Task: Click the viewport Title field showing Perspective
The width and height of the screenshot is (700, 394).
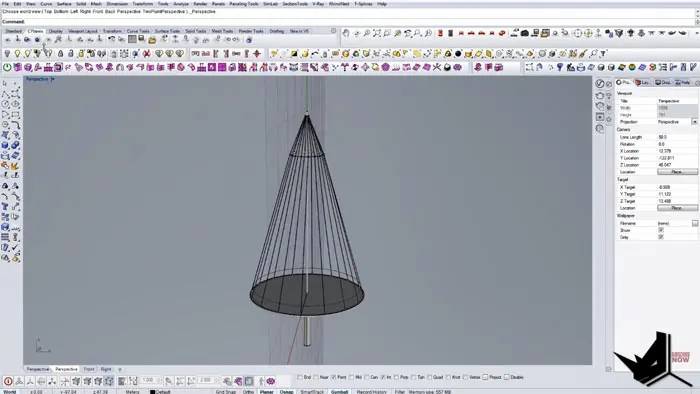Action: (677, 101)
